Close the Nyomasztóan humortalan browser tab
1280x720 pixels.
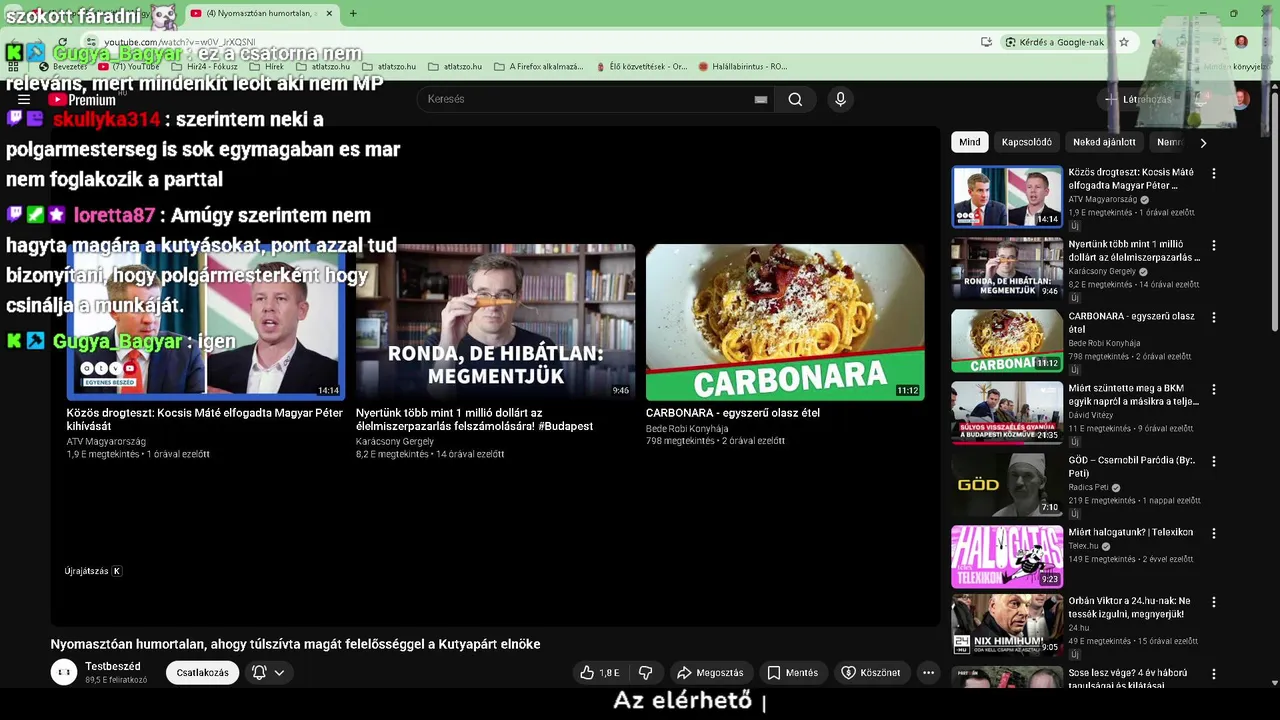coord(329,13)
